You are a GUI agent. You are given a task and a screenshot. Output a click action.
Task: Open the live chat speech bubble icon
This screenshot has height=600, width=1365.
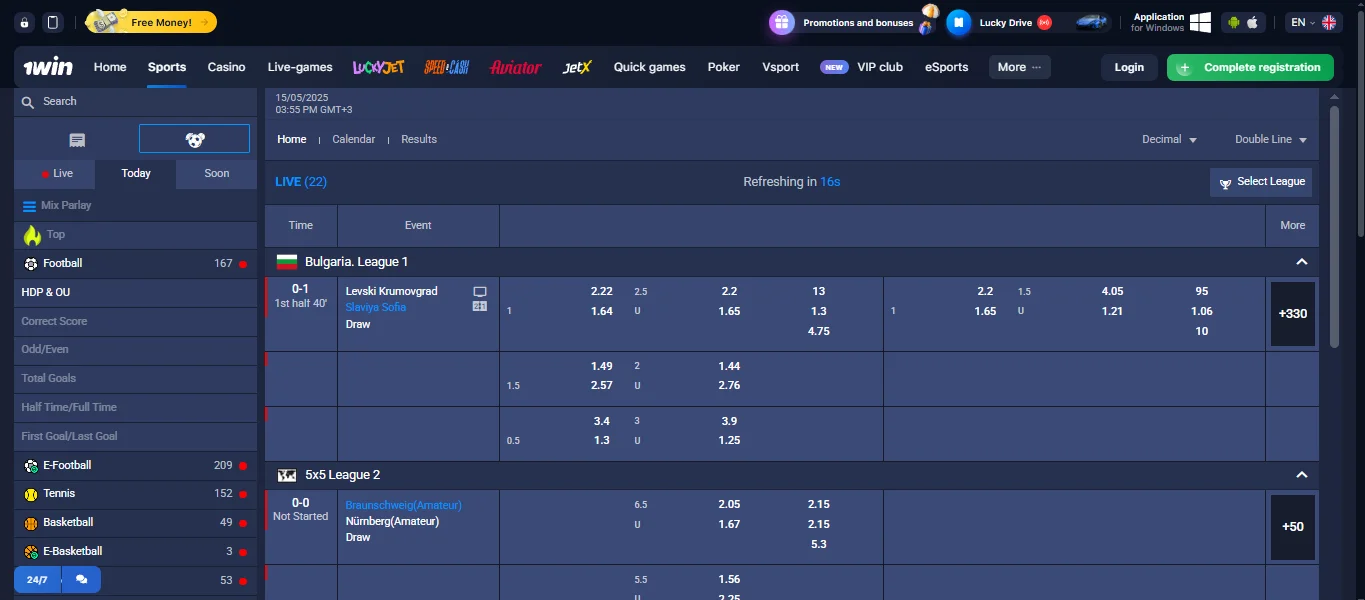(81, 580)
